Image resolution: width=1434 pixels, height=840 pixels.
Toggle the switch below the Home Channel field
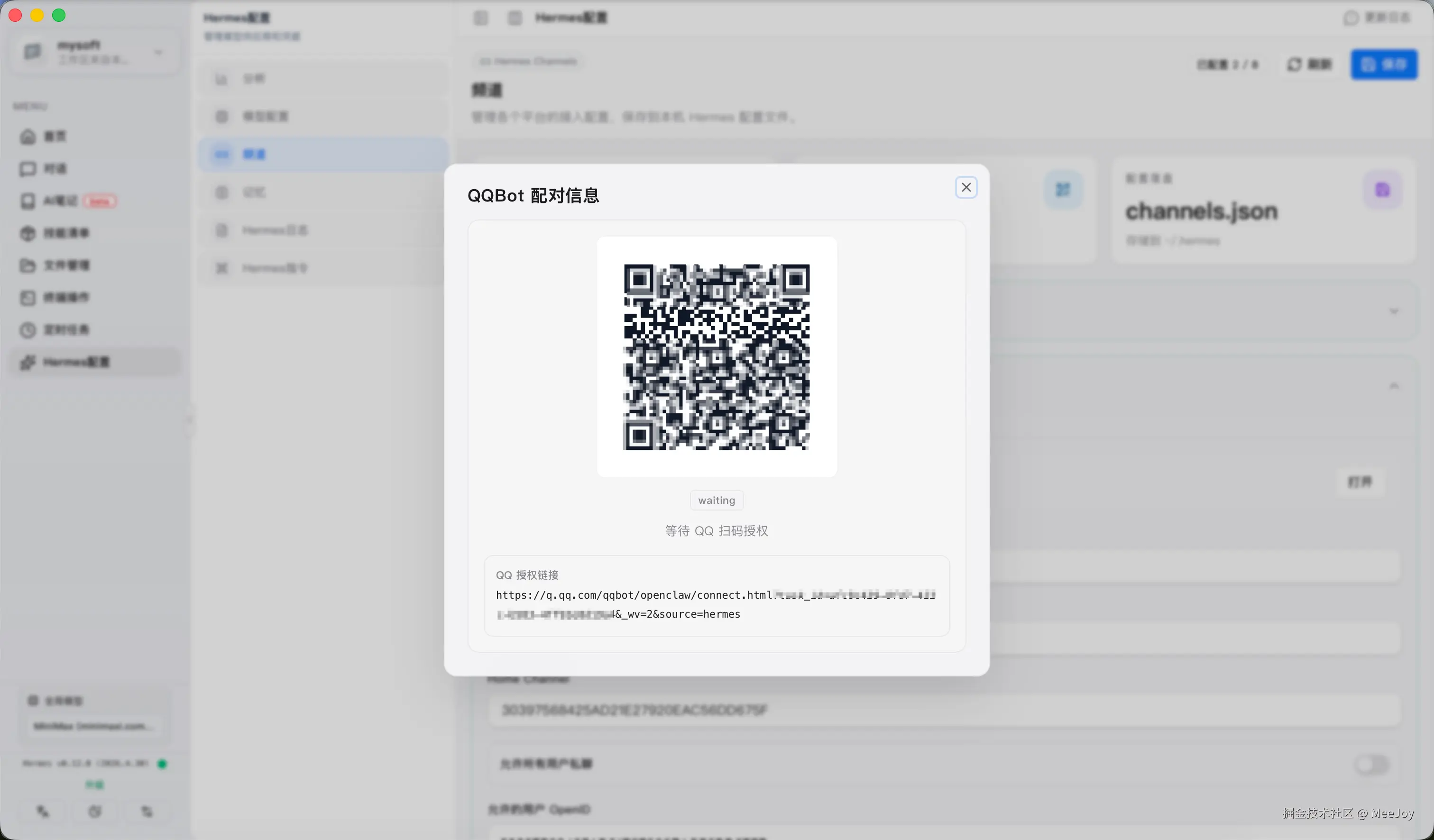tap(1371, 764)
